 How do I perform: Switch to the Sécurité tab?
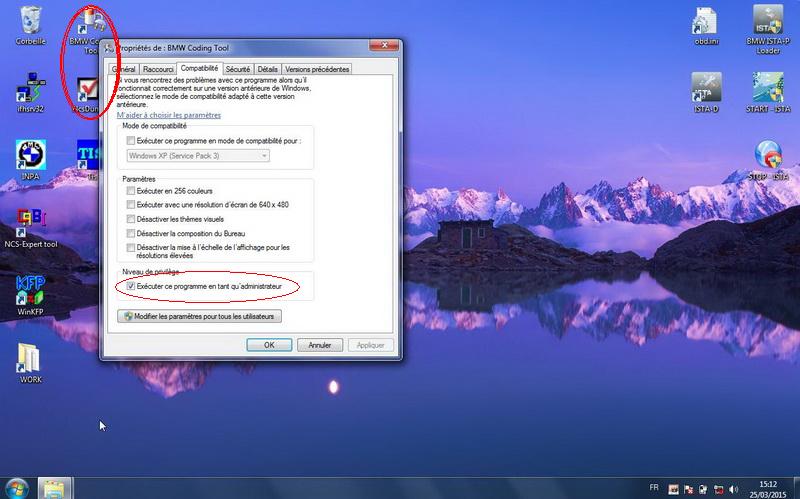(238, 69)
